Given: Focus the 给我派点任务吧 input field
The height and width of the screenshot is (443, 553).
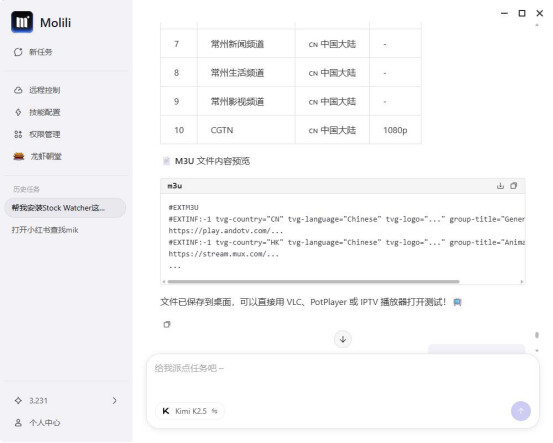Looking at the screenshot, I should (343, 376).
